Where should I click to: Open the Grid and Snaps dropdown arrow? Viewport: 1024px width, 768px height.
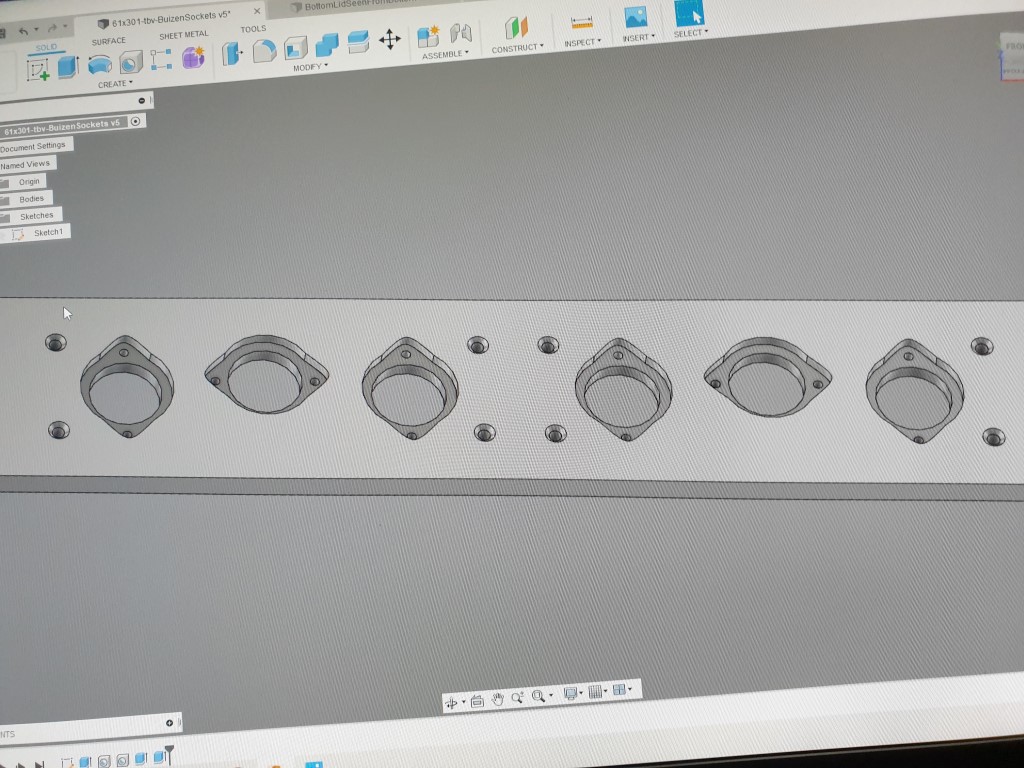[x=606, y=691]
